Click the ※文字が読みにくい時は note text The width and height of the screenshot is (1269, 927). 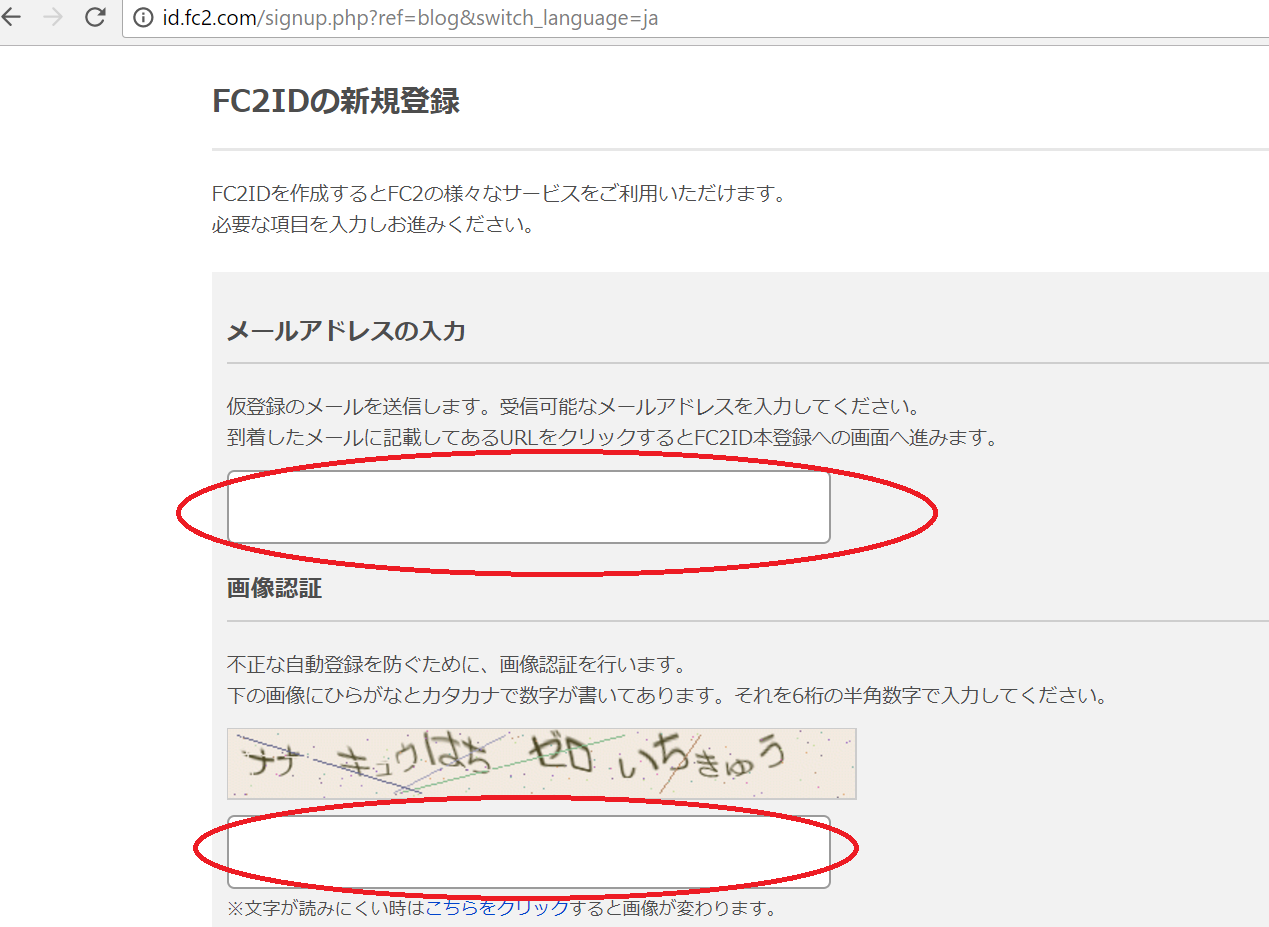coord(326,908)
